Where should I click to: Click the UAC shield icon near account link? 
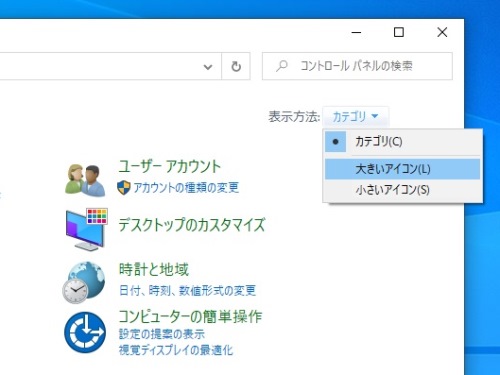[x=123, y=188]
